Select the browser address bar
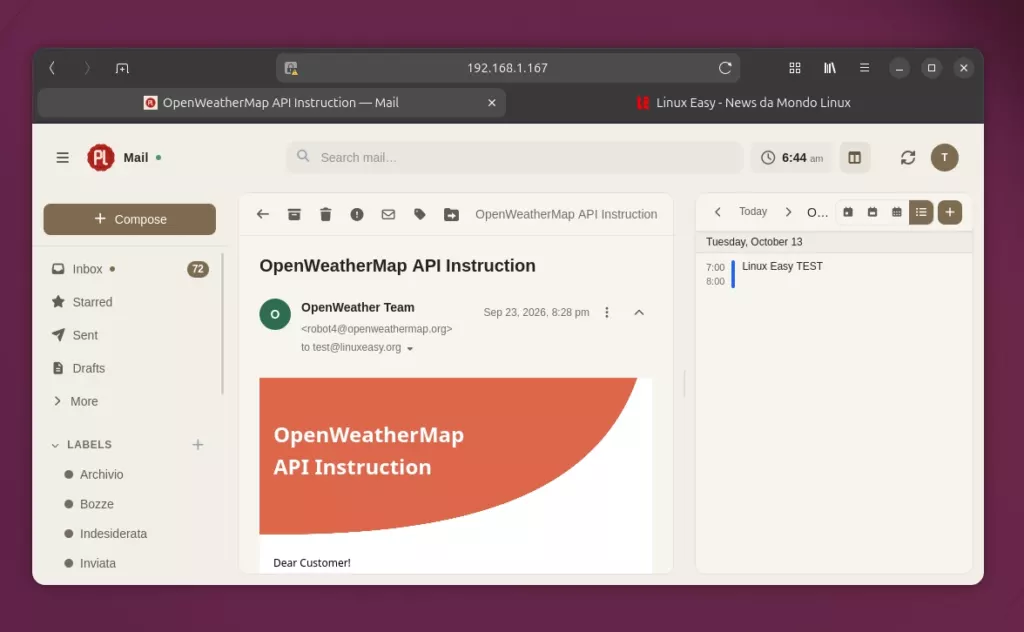1024x632 pixels. coord(507,68)
